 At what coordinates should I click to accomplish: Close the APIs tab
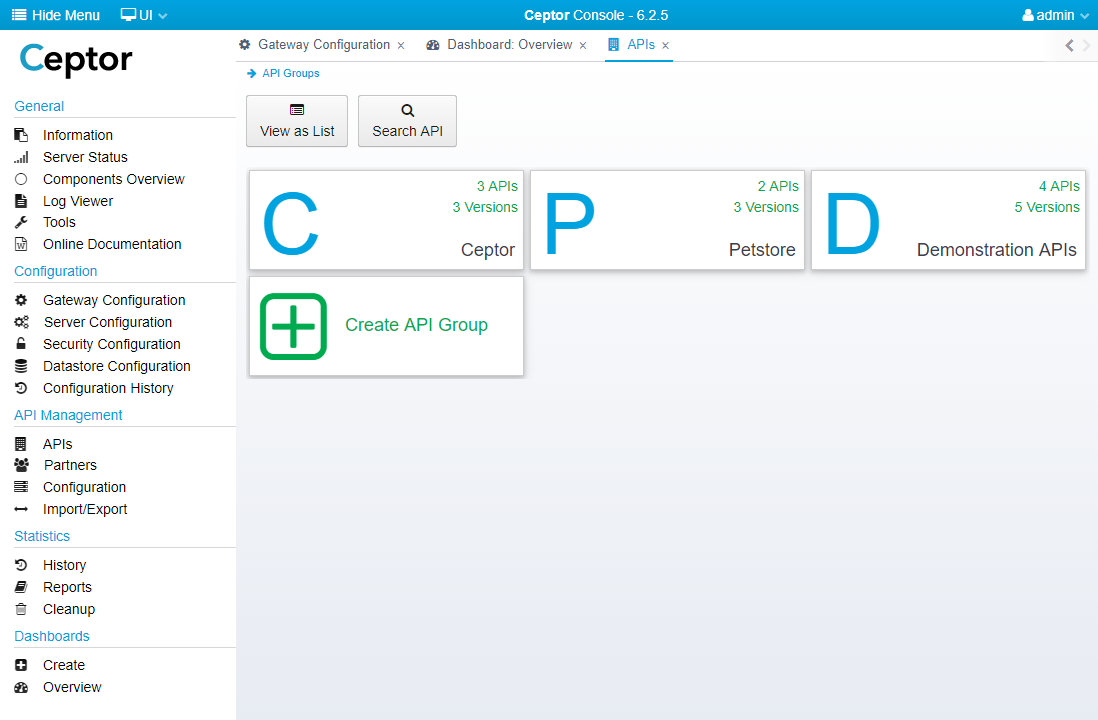coord(665,46)
